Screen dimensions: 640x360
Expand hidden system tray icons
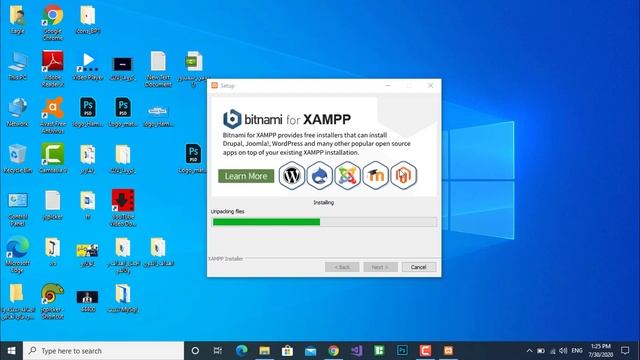(529, 351)
